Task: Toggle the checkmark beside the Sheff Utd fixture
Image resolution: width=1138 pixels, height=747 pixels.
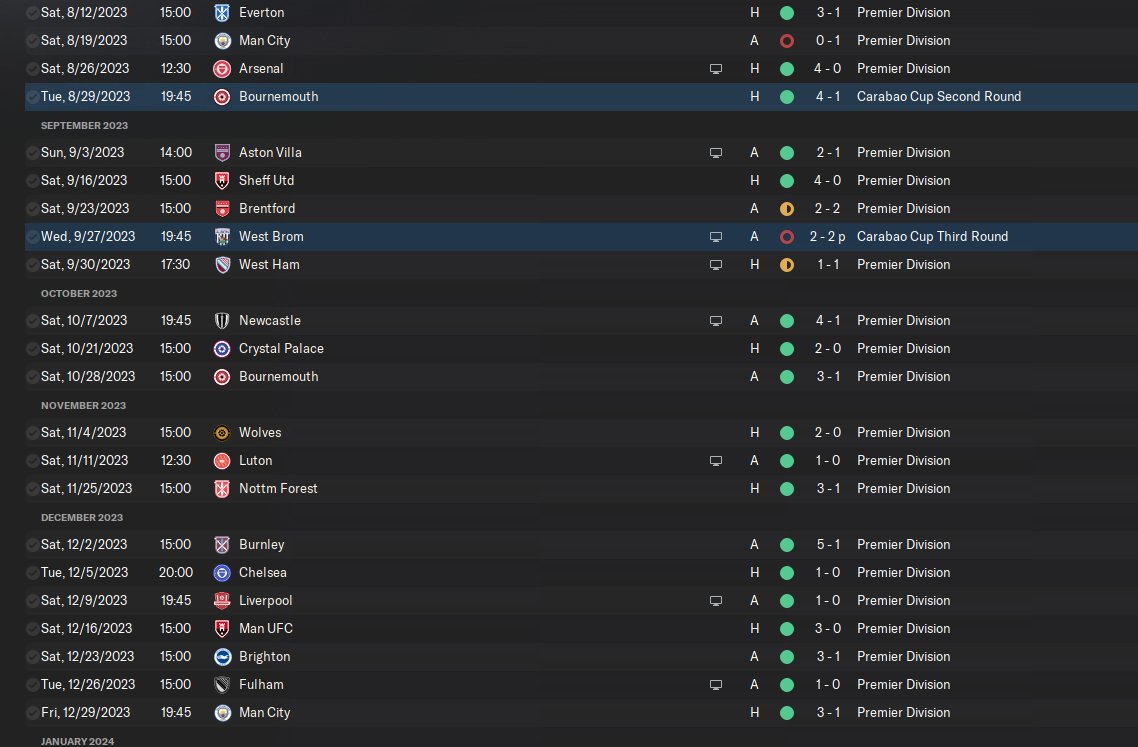Action: [x=33, y=181]
